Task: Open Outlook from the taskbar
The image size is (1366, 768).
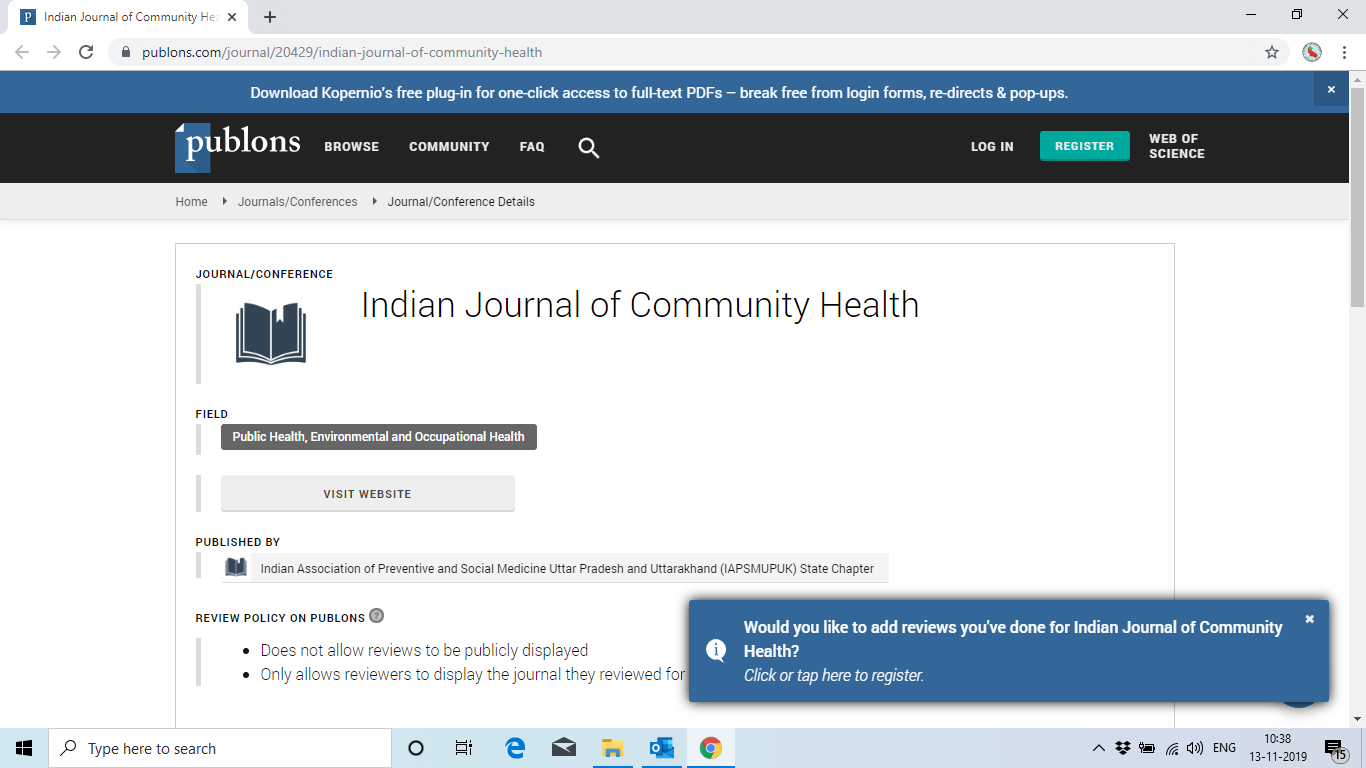Action: click(x=661, y=748)
